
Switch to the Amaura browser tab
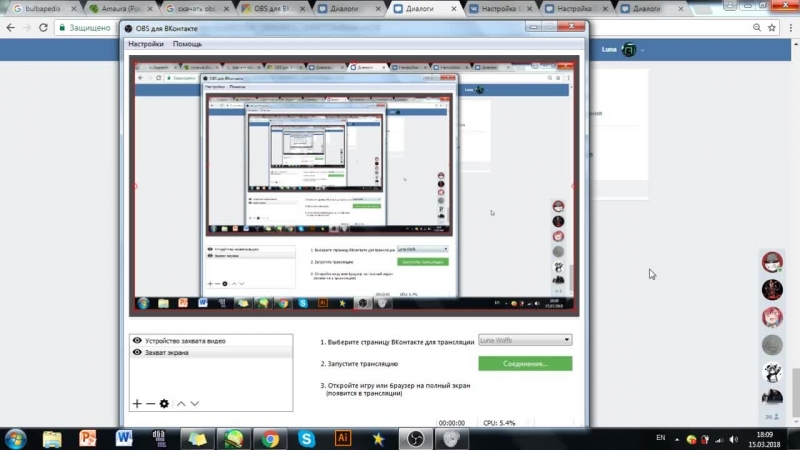pyautogui.click(x=120, y=9)
